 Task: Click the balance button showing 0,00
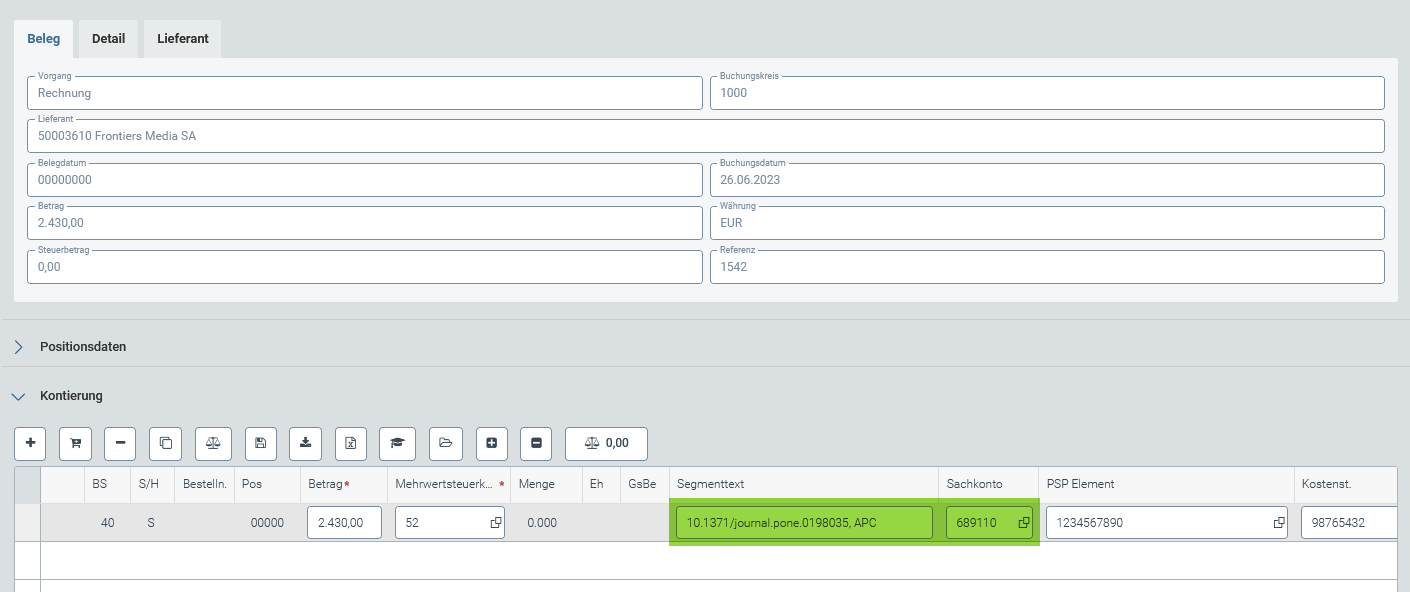pos(606,443)
